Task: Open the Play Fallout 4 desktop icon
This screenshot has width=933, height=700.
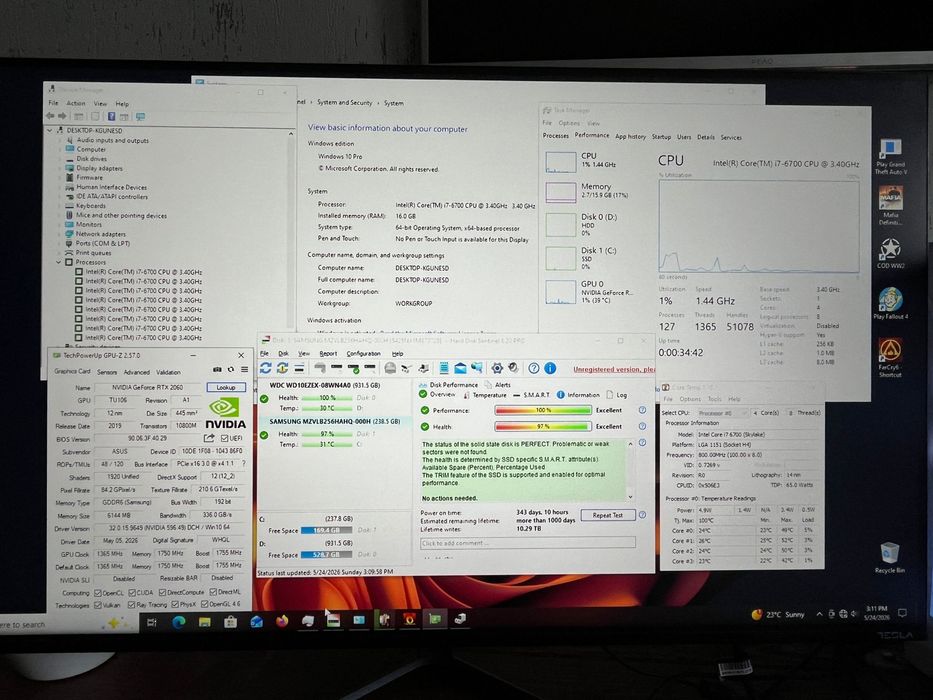Action: coord(890,304)
